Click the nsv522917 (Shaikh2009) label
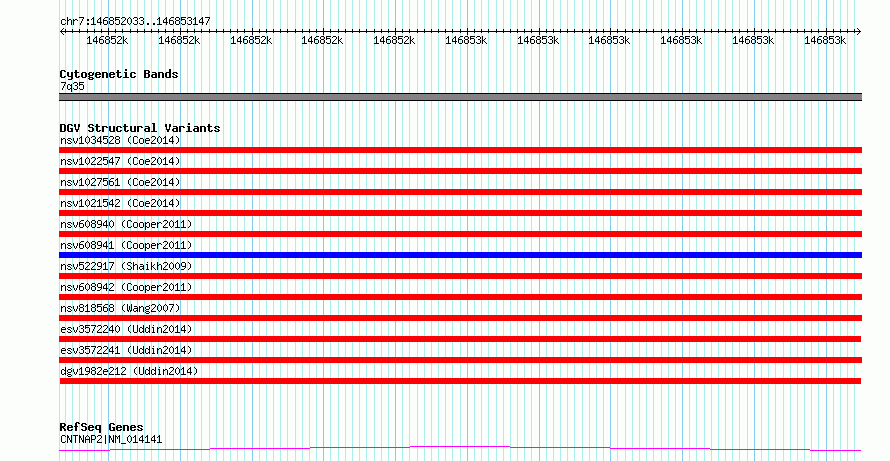Viewport: 890px width, 461px height. click(x=126, y=266)
